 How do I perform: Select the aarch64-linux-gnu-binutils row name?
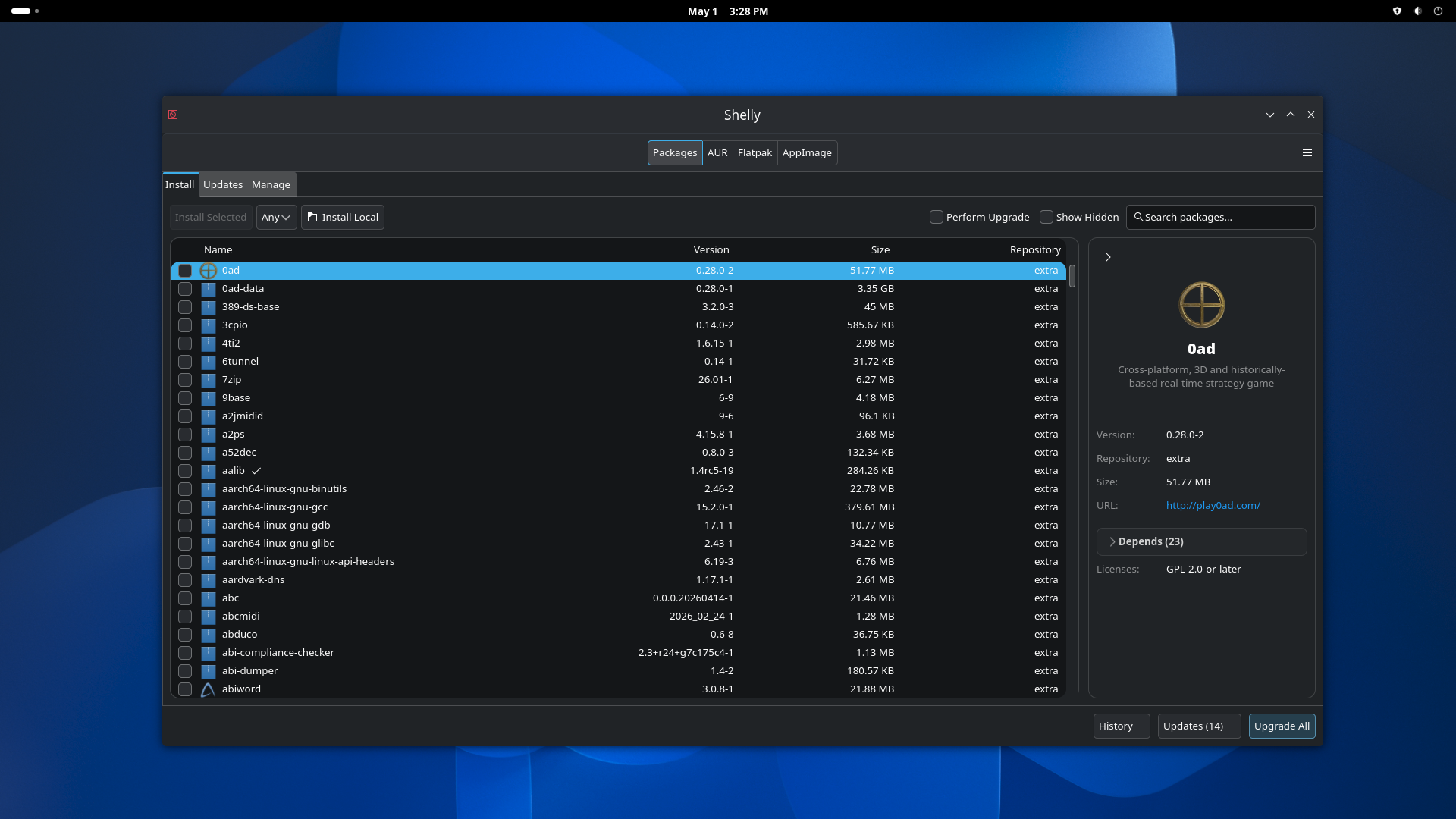(x=284, y=489)
